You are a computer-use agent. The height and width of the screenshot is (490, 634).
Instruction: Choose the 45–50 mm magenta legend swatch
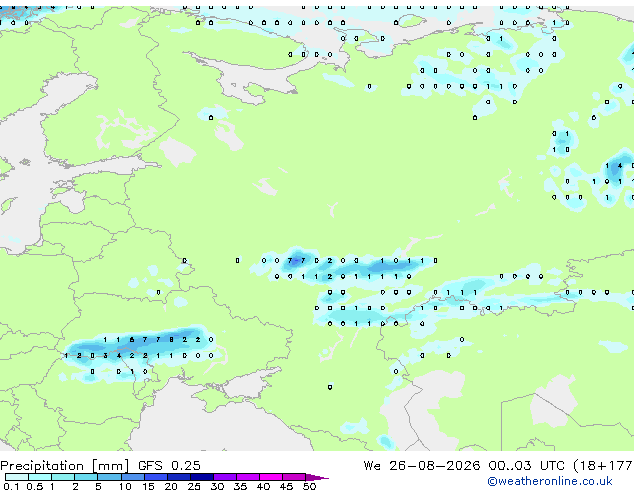(x=293, y=477)
